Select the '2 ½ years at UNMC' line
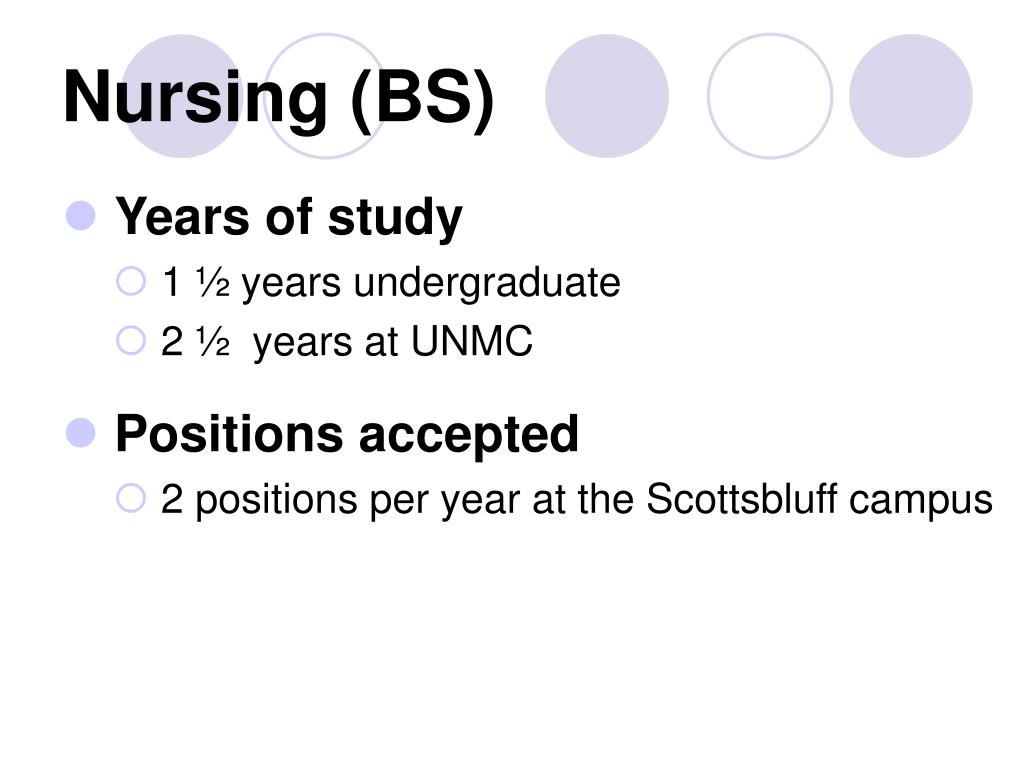 [x=347, y=342]
